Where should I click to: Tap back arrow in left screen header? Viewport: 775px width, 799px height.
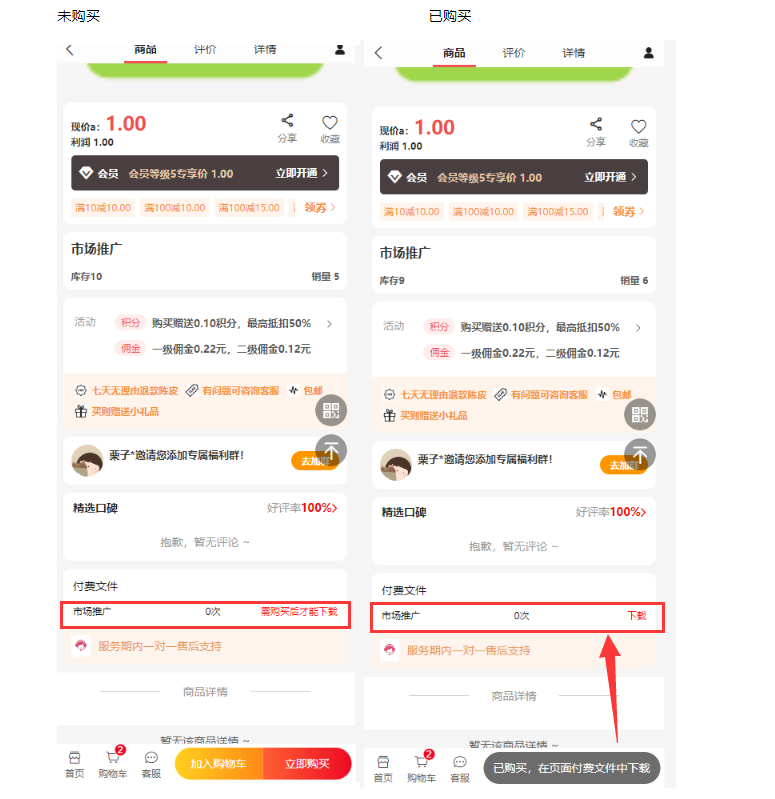point(70,50)
